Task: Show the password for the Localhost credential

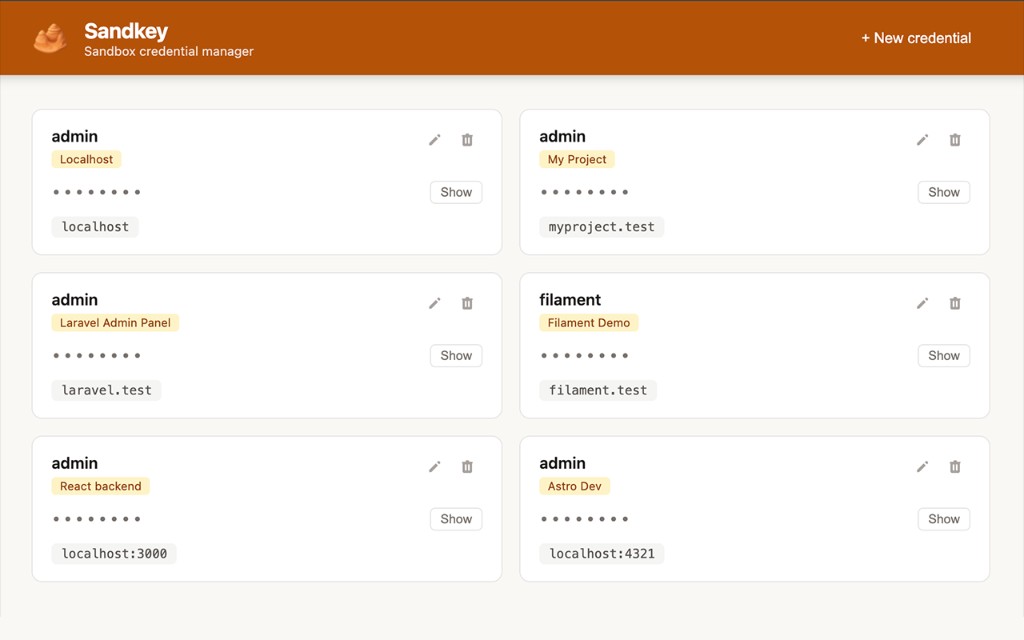Action: click(x=455, y=192)
